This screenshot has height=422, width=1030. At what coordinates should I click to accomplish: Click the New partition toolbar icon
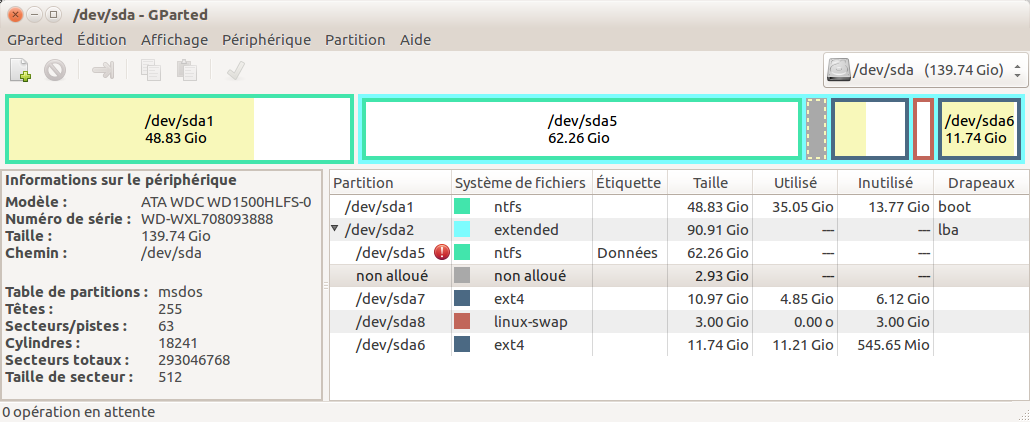[21, 70]
